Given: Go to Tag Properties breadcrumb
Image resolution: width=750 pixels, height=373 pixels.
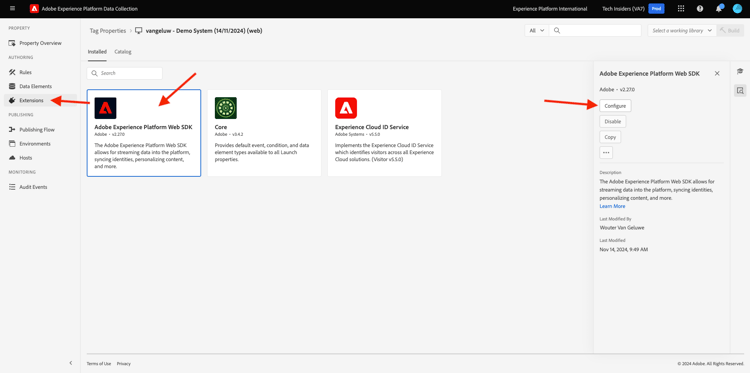Looking at the screenshot, I should click(x=107, y=31).
